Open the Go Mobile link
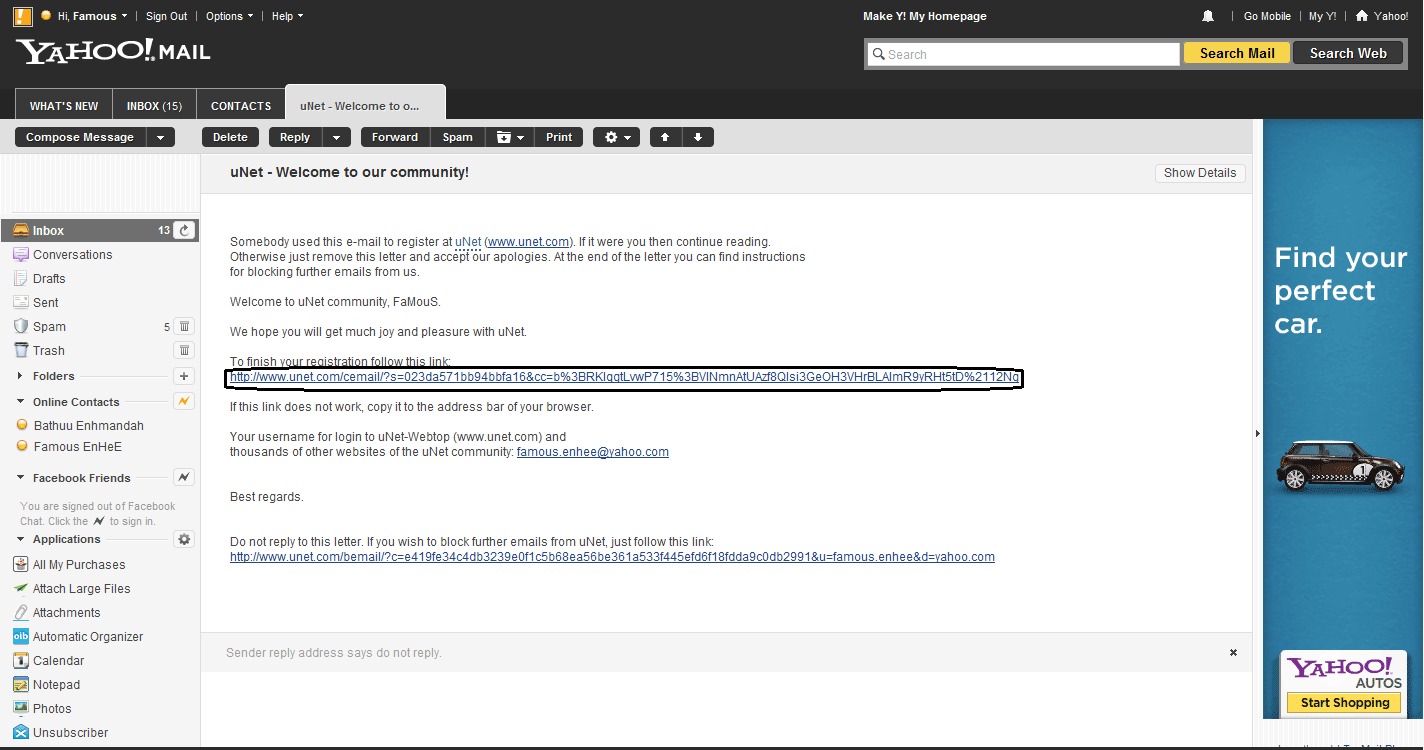This screenshot has width=1424, height=750. point(1267,16)
